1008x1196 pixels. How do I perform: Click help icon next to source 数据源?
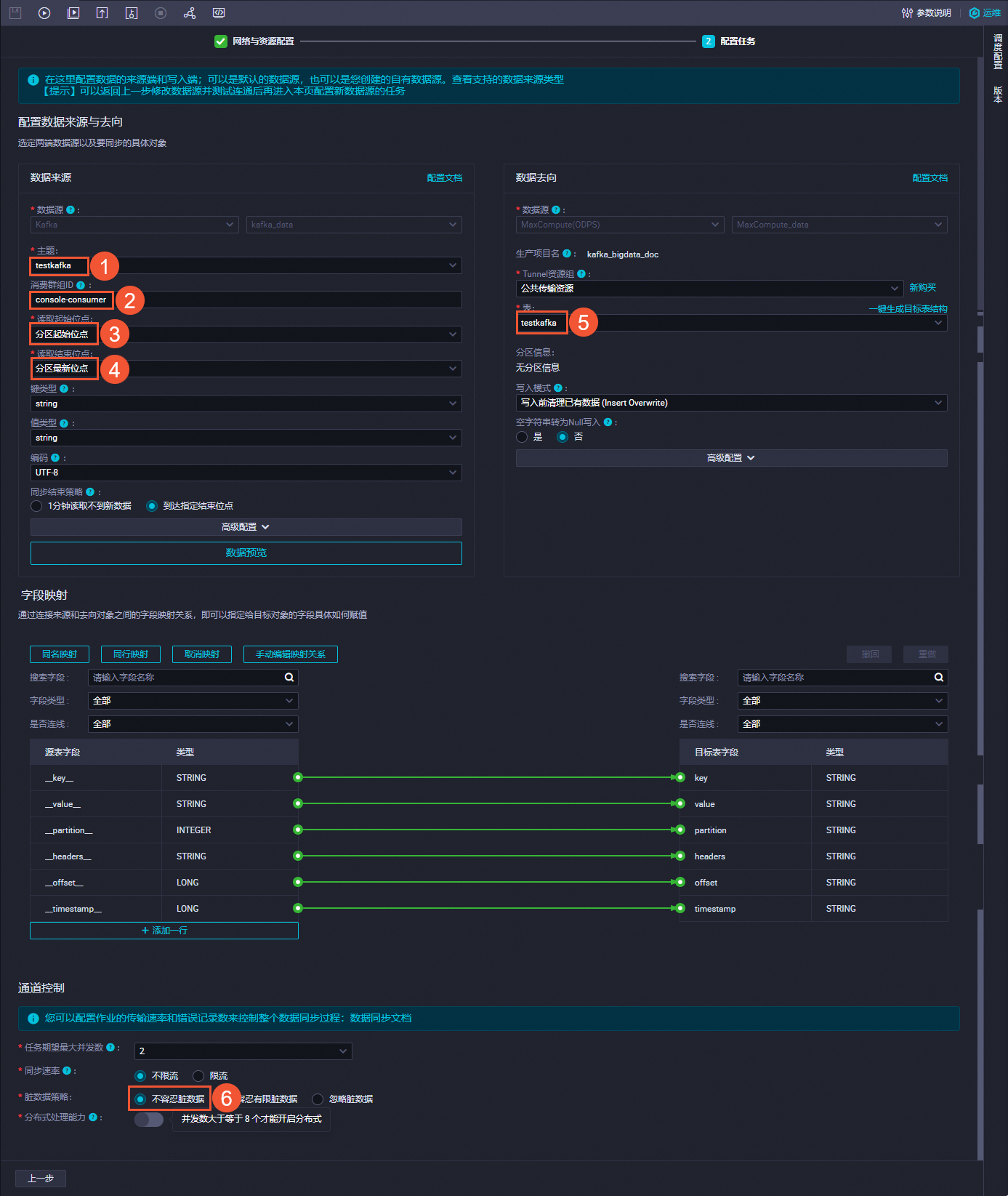[x=70, y=209]
